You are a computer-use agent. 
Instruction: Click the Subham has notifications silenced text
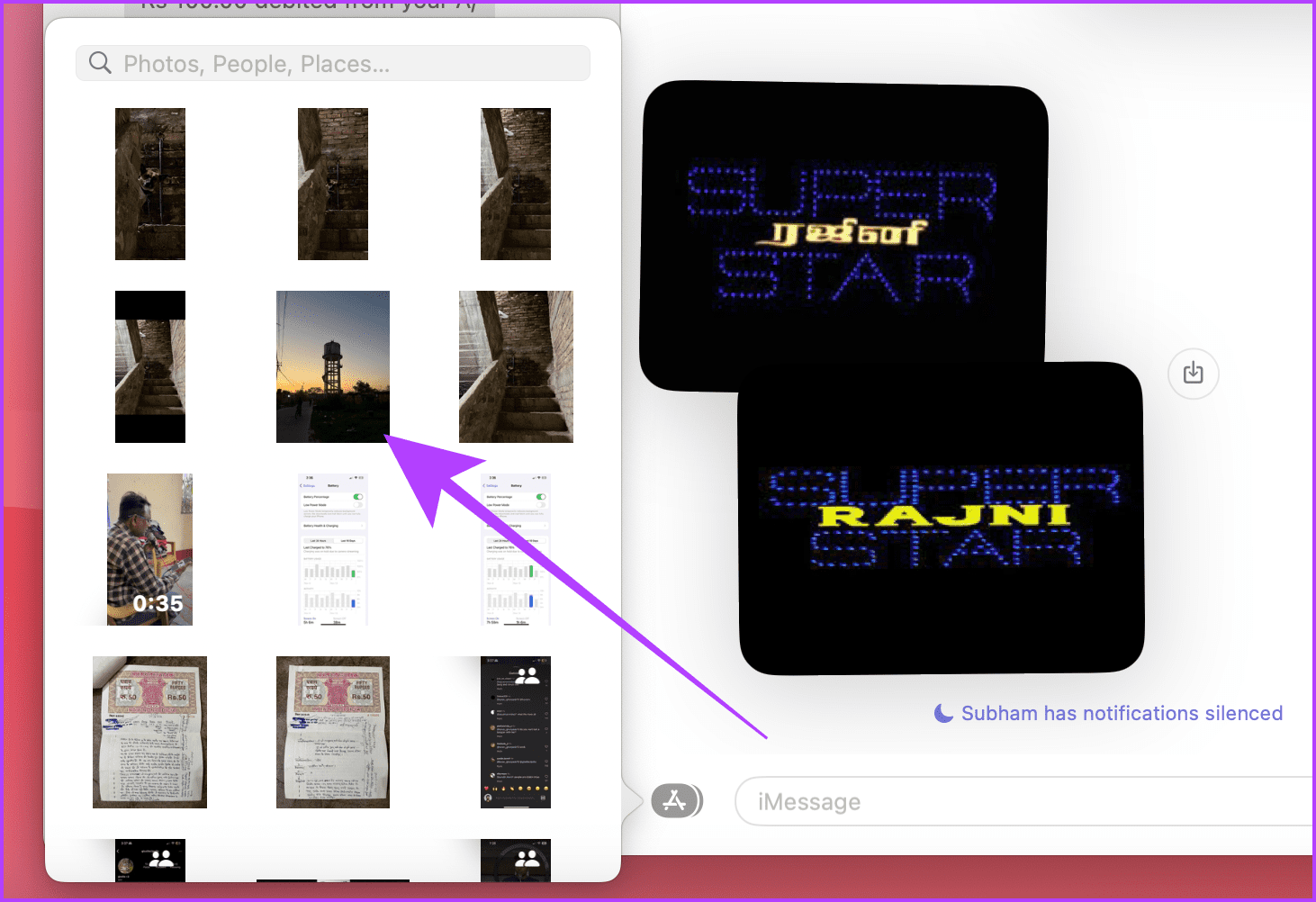tap(1122, 712)
